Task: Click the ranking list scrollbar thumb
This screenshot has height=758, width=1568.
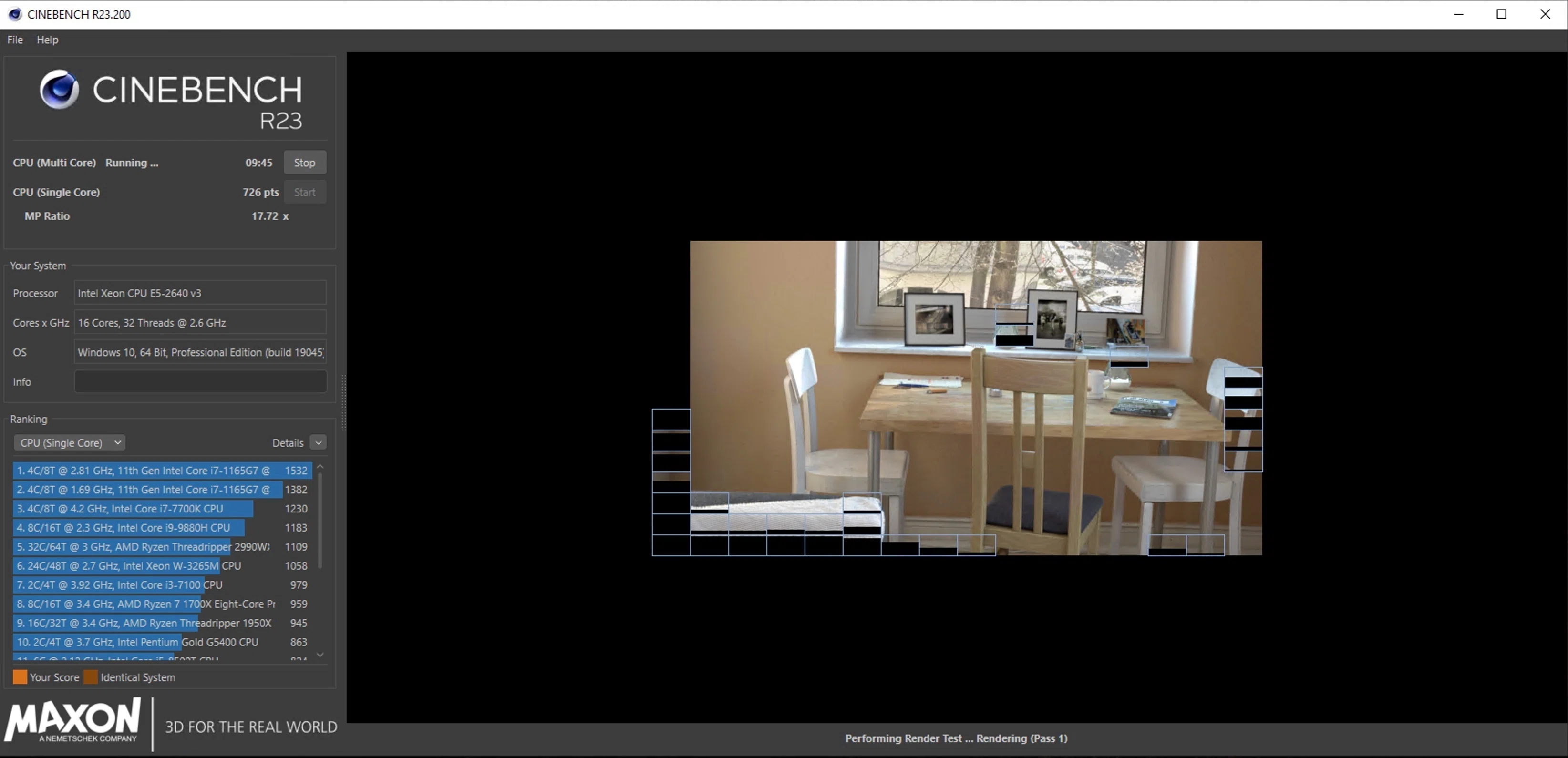Action: 320,522
